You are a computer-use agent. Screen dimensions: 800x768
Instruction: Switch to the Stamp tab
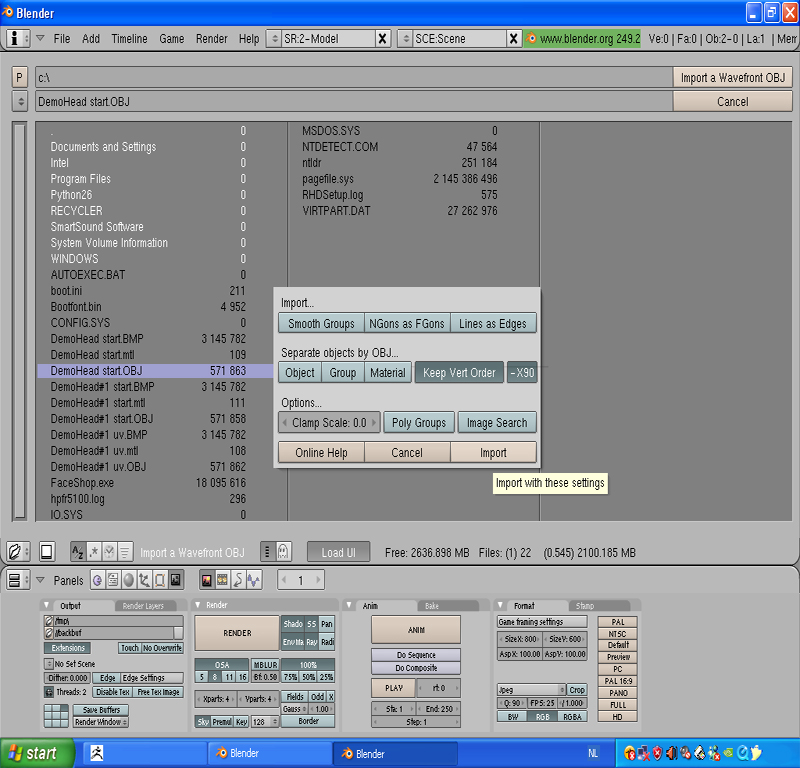(585, 606)
